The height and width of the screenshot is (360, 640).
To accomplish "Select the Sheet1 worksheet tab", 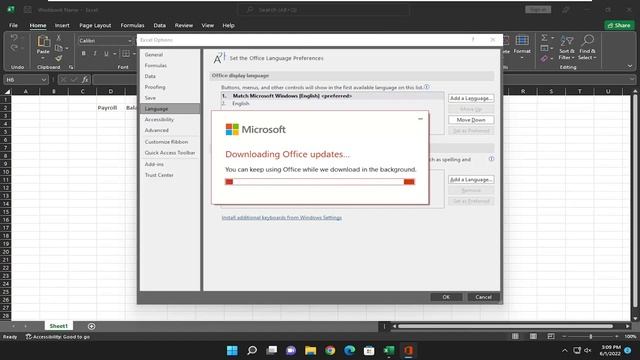I will click(59, 326).
